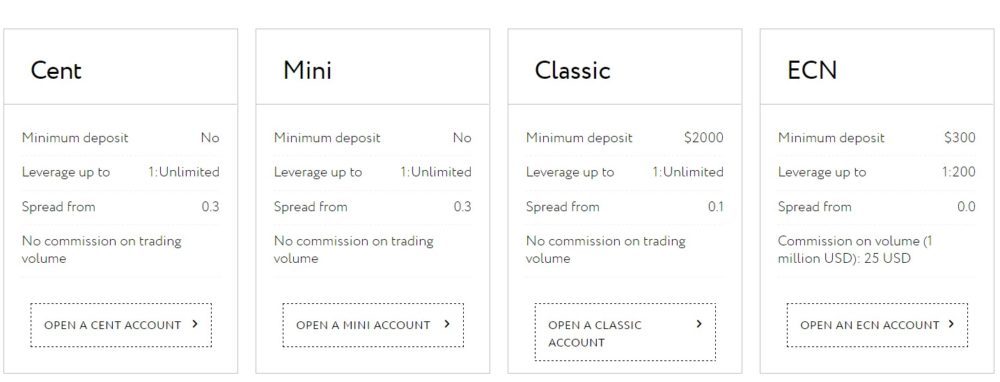Click the 0.1 spread value under Classic
This screenshot has height=382, width=1000.
point(716,207)
